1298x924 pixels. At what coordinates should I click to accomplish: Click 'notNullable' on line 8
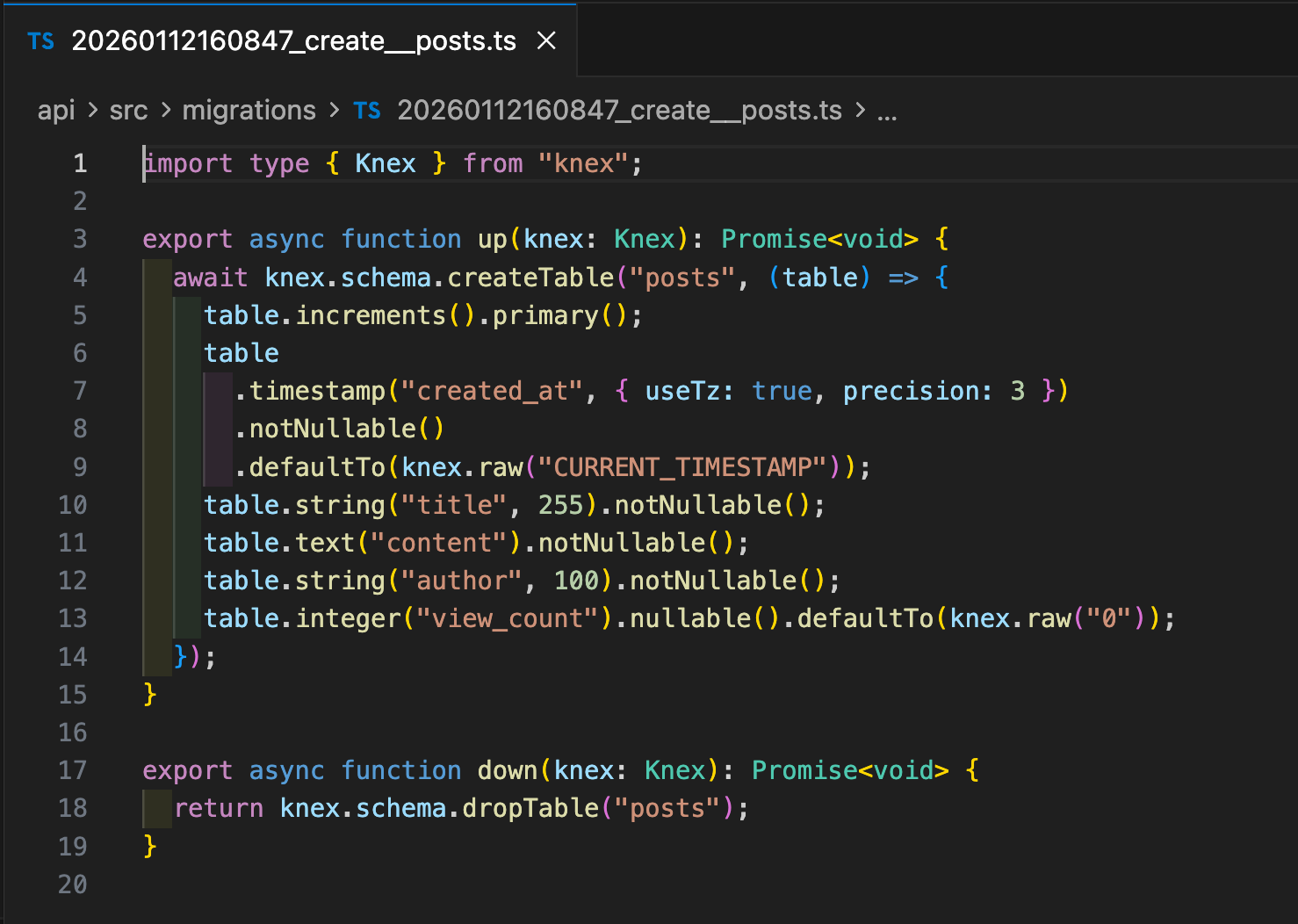[332, 429]
